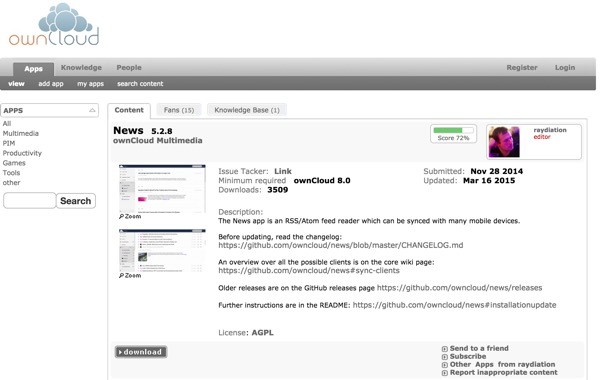Click the Search button
The height and width of the screenshot is (380, 600).
click(76, 201)
